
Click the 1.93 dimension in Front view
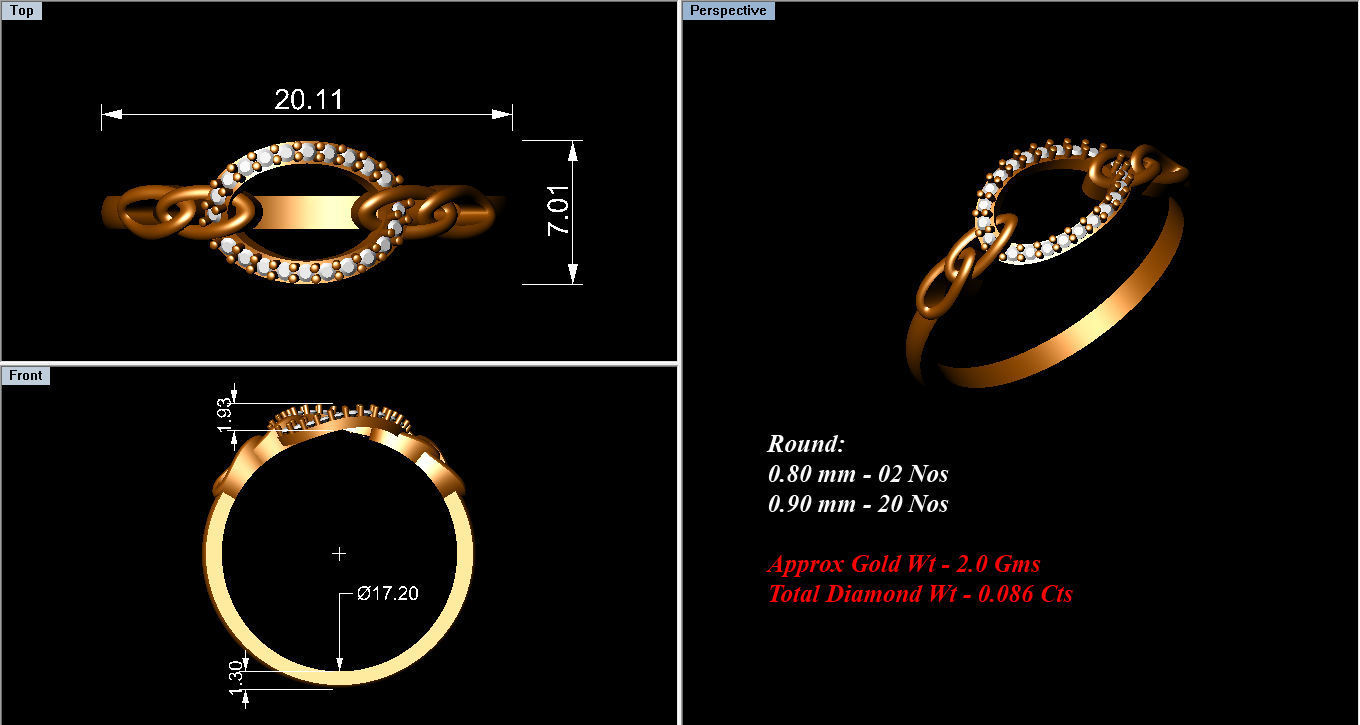tap(224, 415)
